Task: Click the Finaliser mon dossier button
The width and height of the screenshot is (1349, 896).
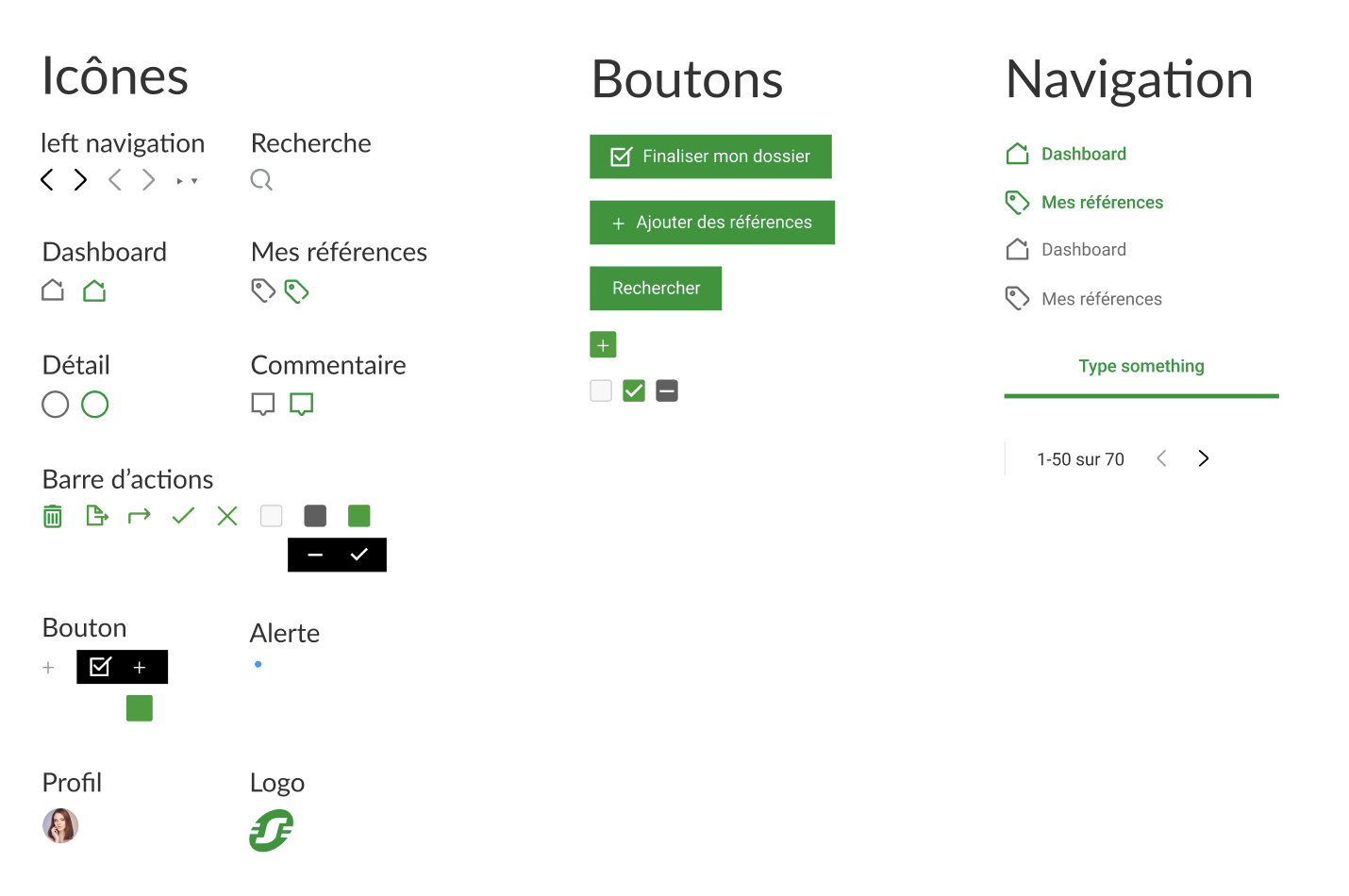Action: pos(710,157)
